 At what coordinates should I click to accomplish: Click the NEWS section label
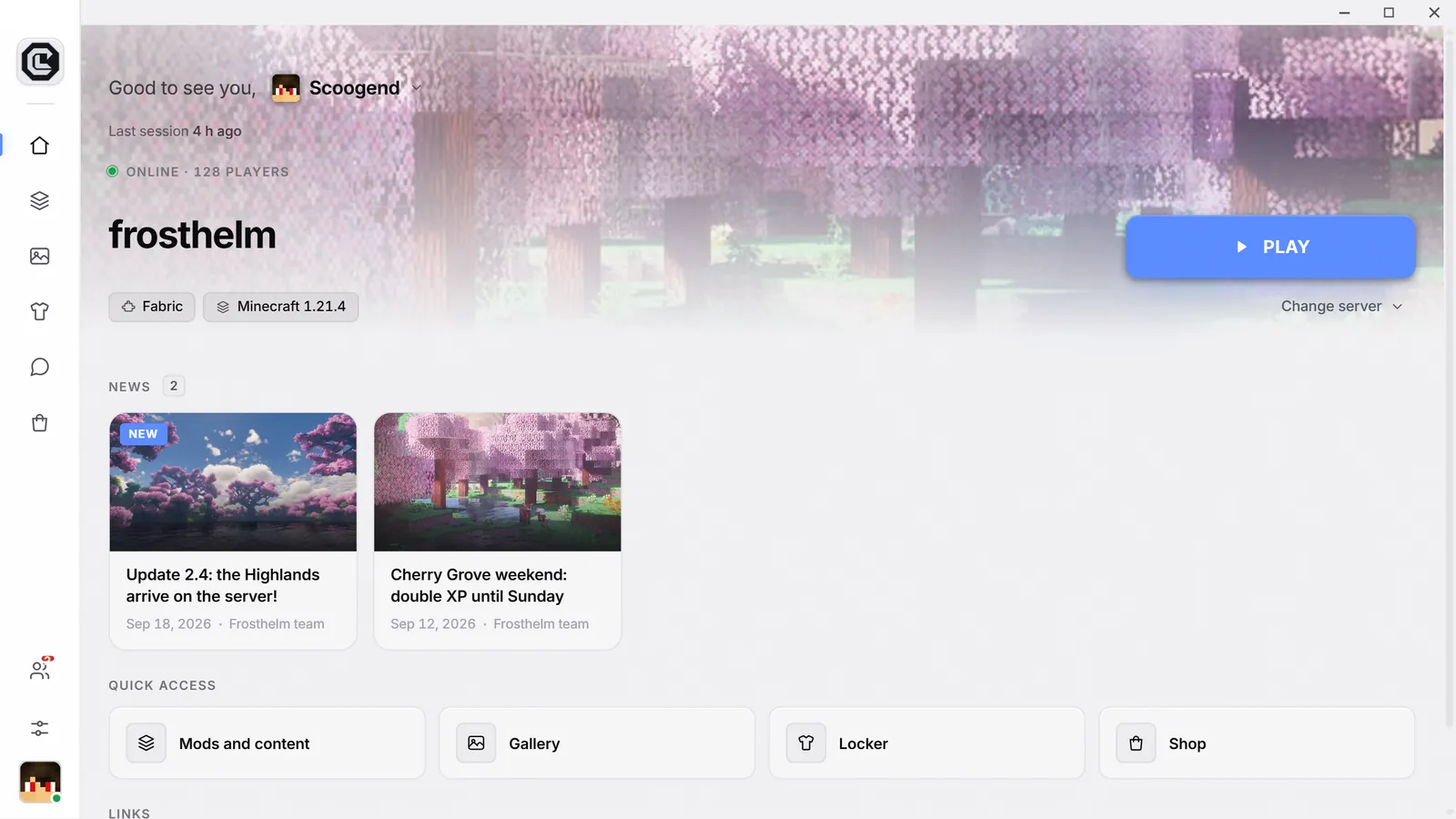129,387
